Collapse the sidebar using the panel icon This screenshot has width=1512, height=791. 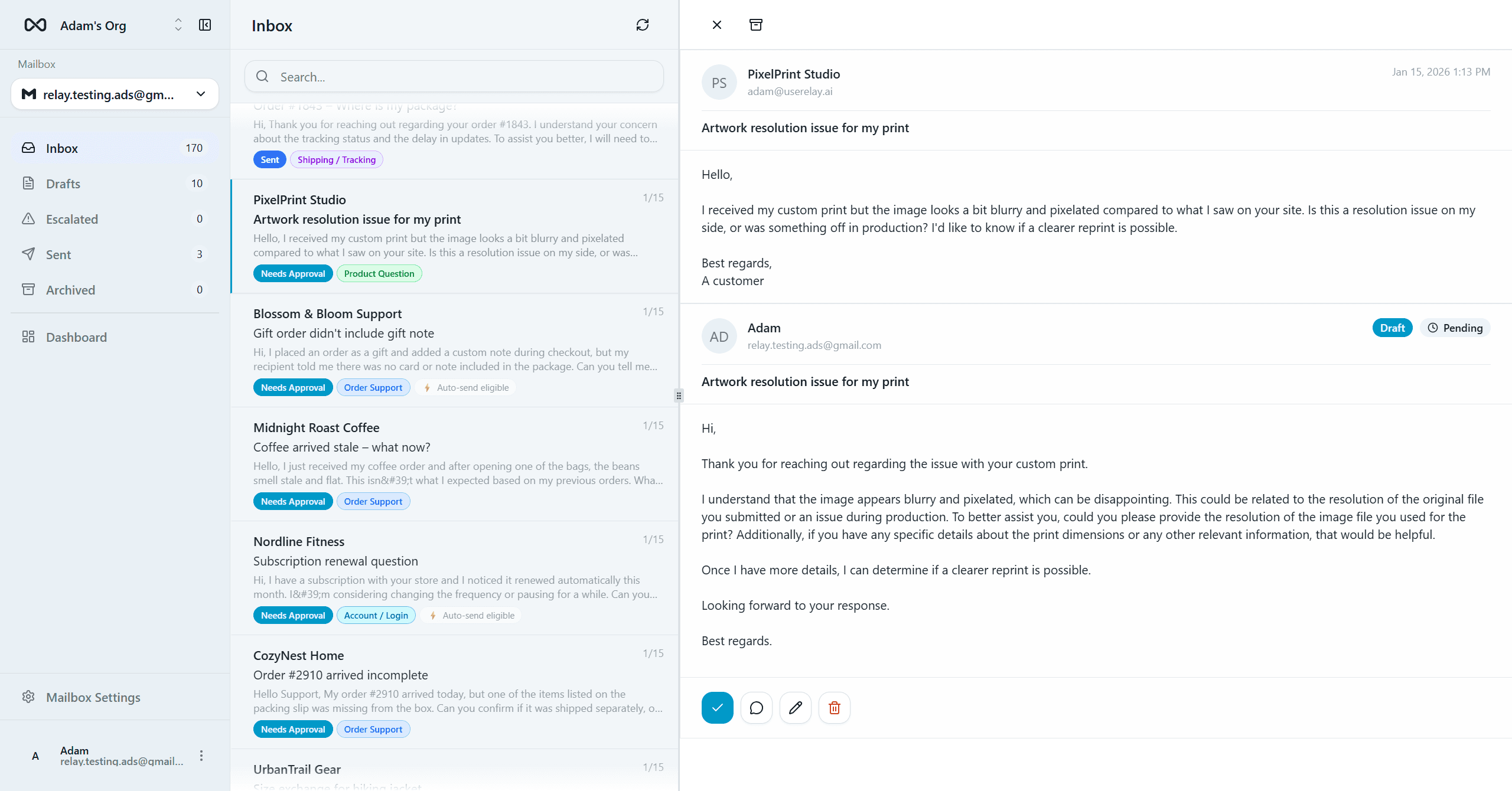(x=204, y=25)
